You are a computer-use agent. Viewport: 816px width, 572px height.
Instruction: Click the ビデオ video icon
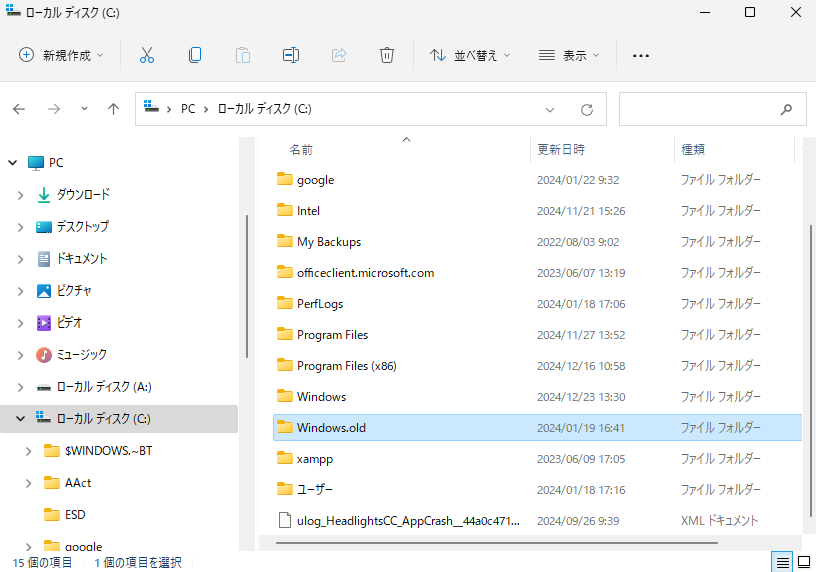[x=44, y=323]
